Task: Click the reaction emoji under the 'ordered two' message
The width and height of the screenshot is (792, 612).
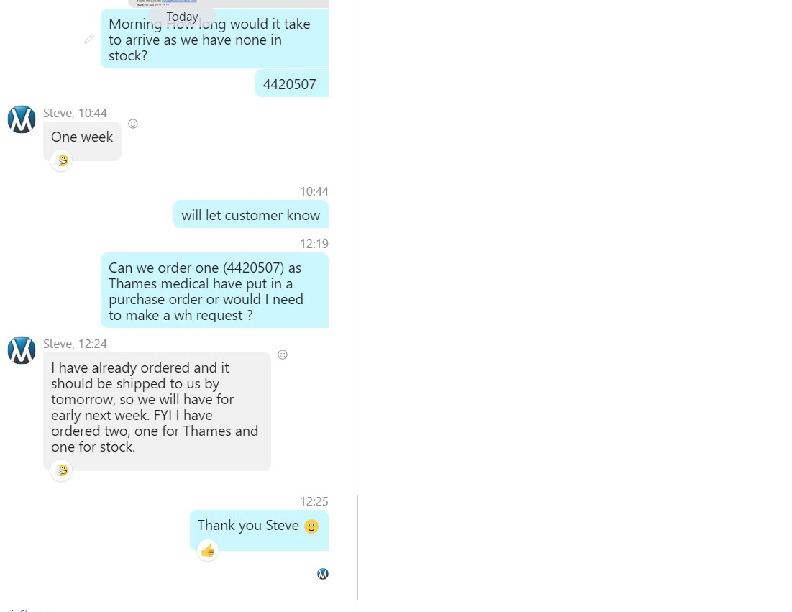Action: point(62,471)
